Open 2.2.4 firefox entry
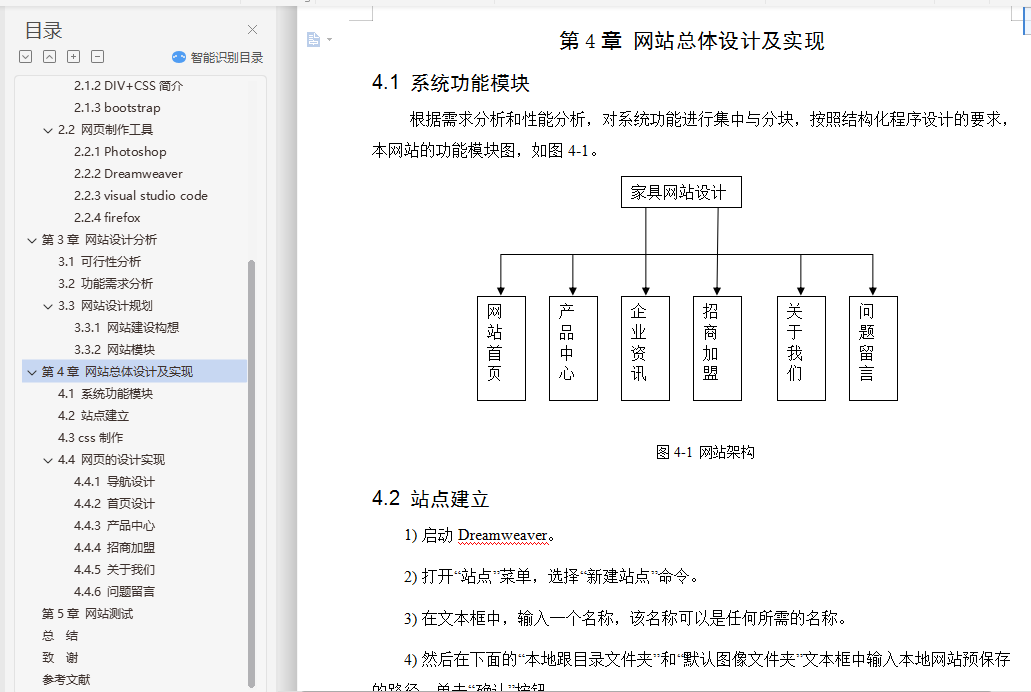The width and height of the screenshot is (1031, 692). click(x=107, y=217)
